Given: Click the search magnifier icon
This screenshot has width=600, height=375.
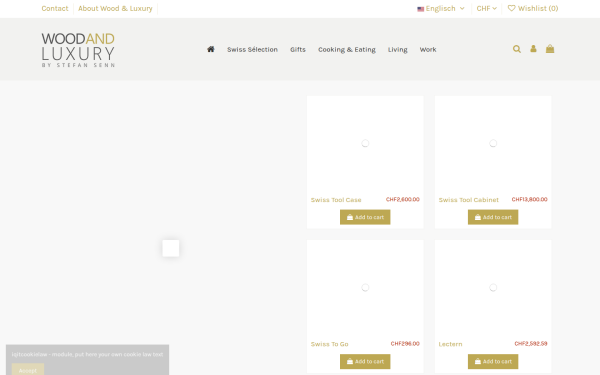Looking at the screenshot, I should click(517, 49).
